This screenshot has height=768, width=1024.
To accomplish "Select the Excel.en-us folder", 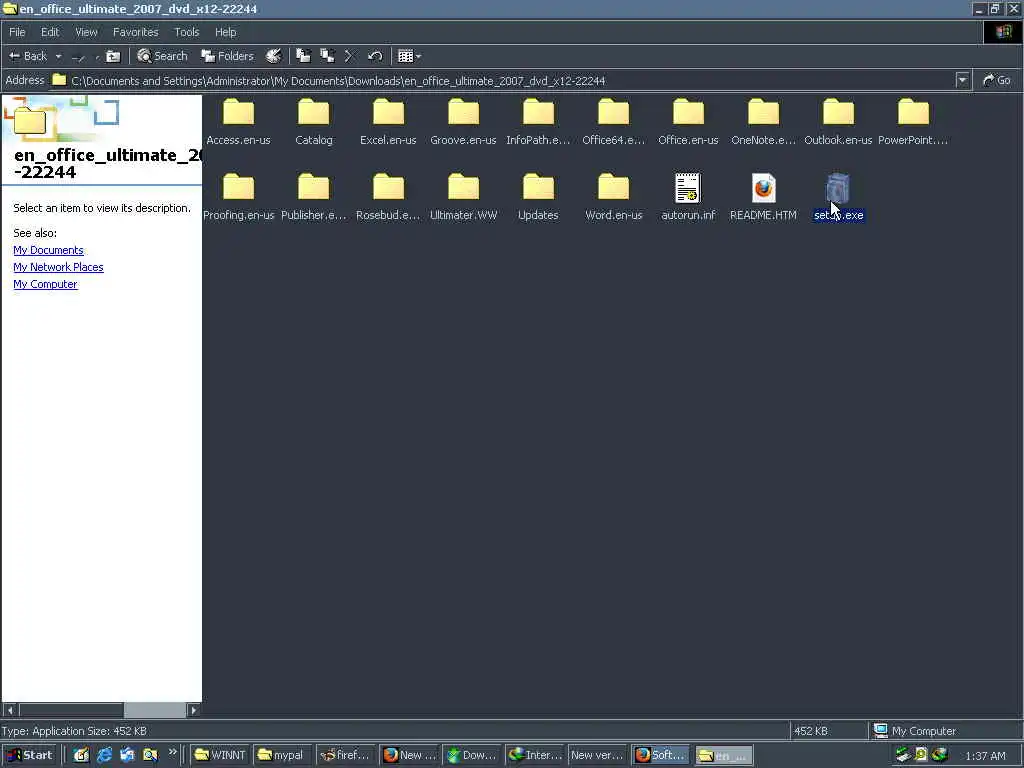I will click(x=388, y=122).
